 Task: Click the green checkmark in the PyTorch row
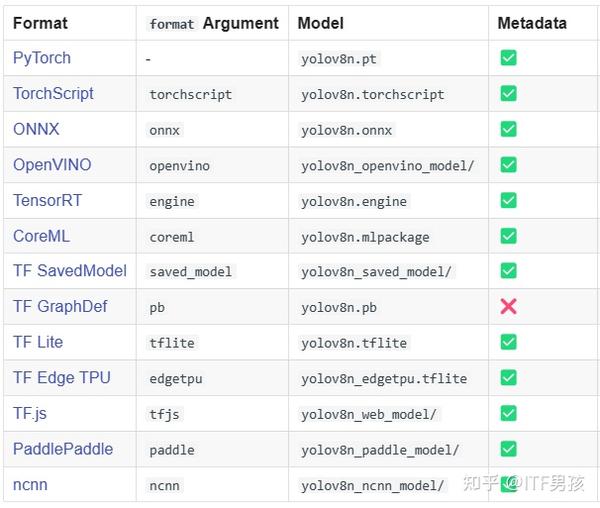pyautogui.click(x=508, y=58)
